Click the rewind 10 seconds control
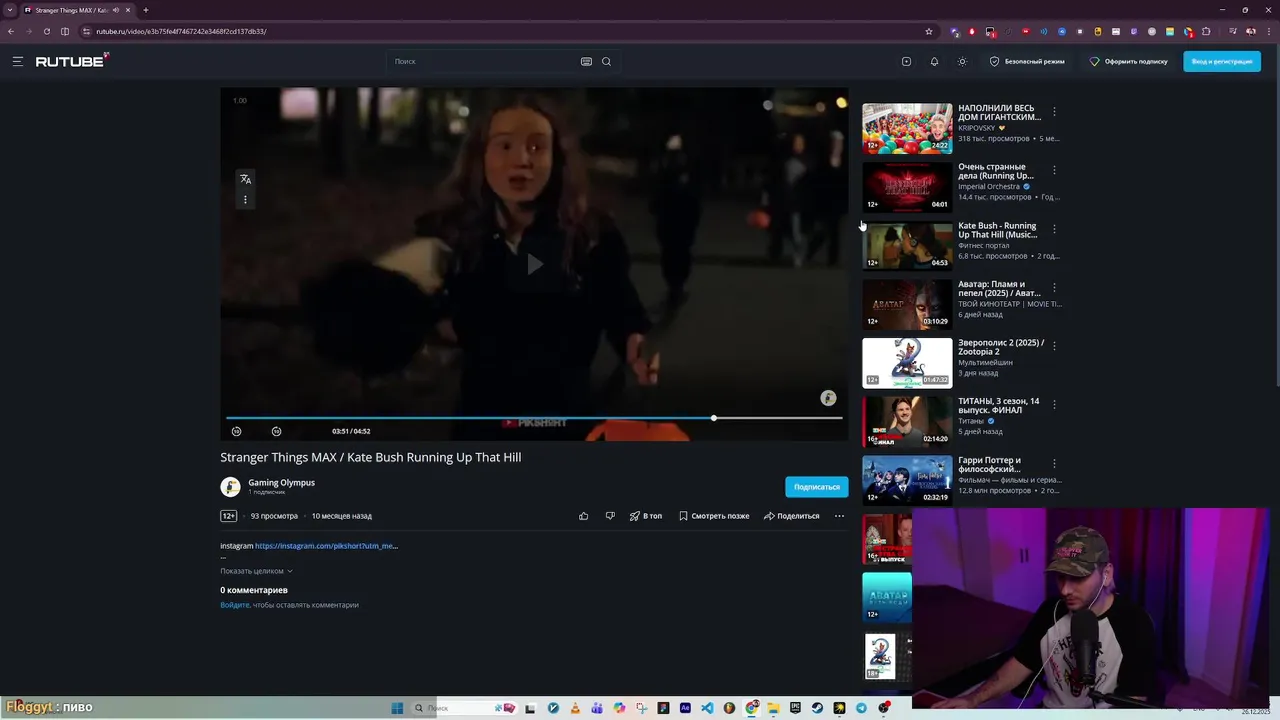This screenshot has width=1280, height=720. tap(236, 431)
